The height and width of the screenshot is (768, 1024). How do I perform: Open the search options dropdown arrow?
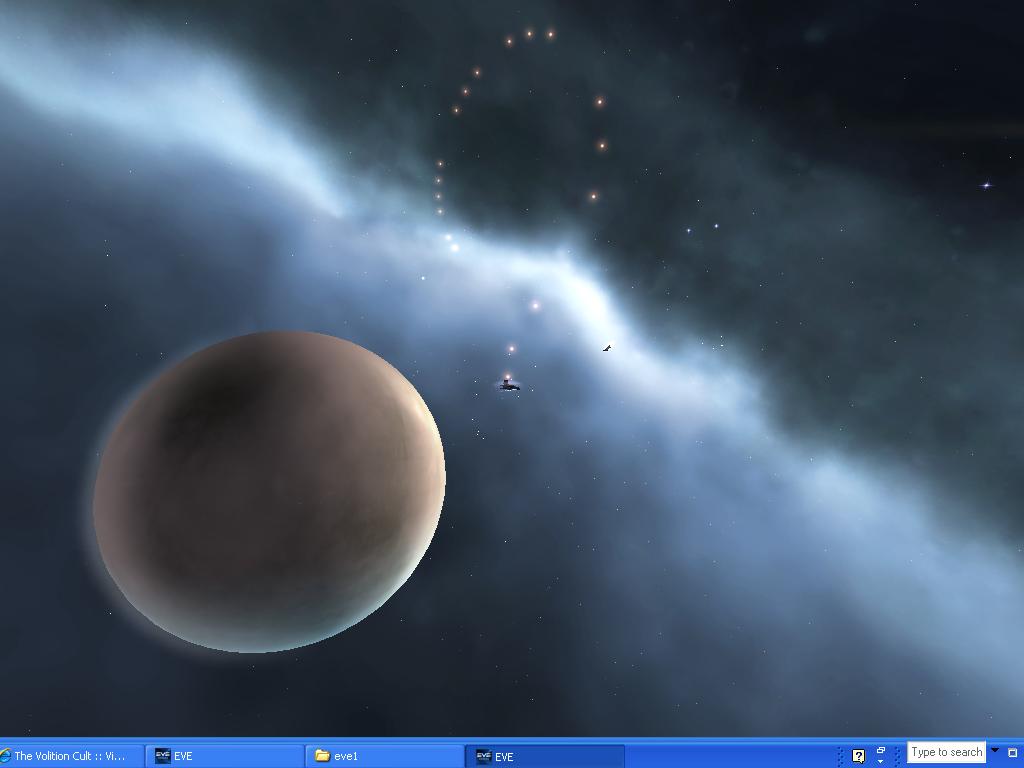pos(995,750)
